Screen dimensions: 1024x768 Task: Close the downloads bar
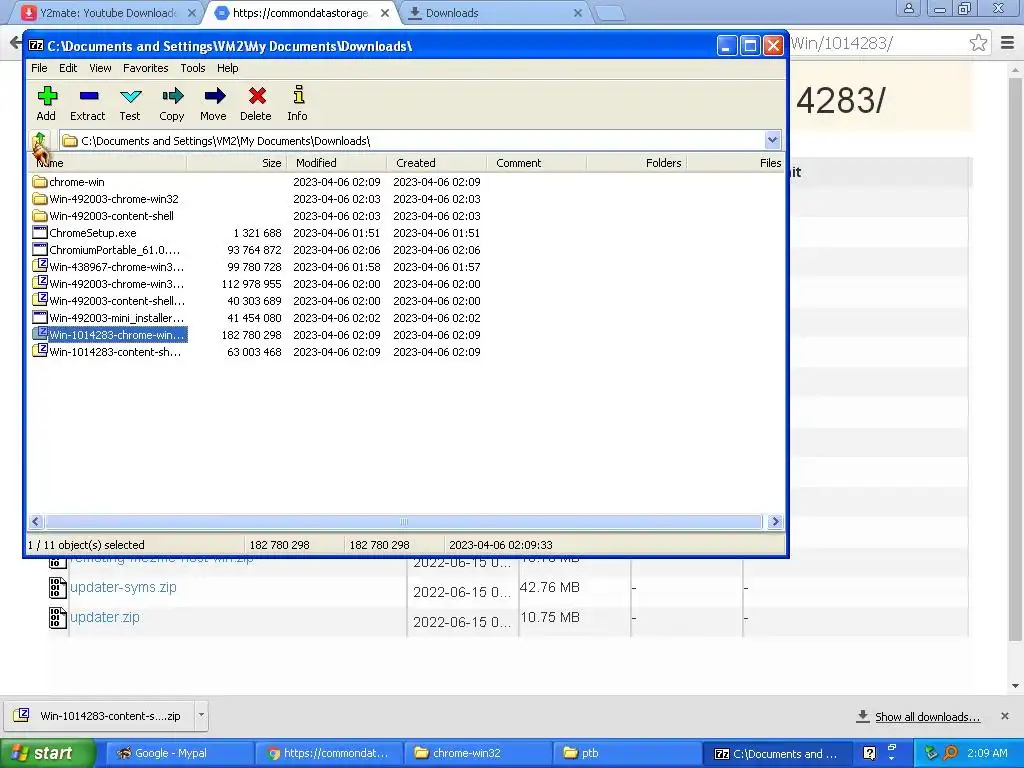[x=1005, y=716]
